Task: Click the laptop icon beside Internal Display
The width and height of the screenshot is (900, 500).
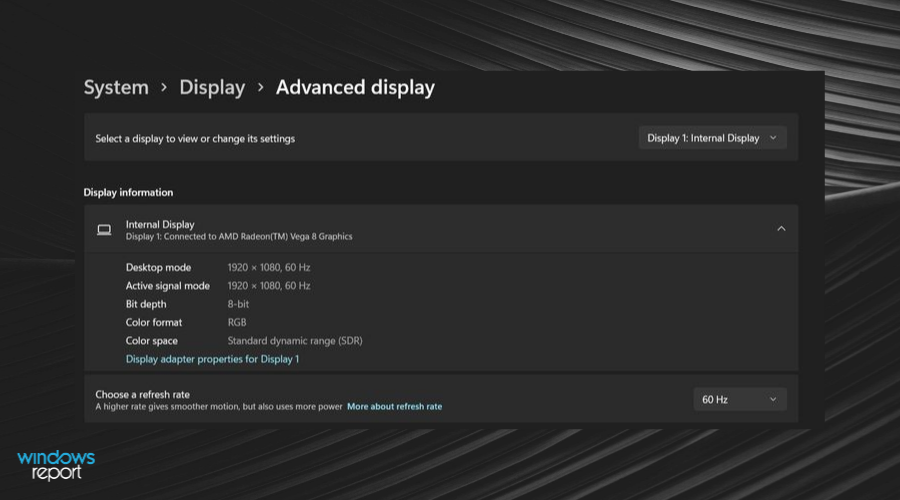Action: point(104,230)
